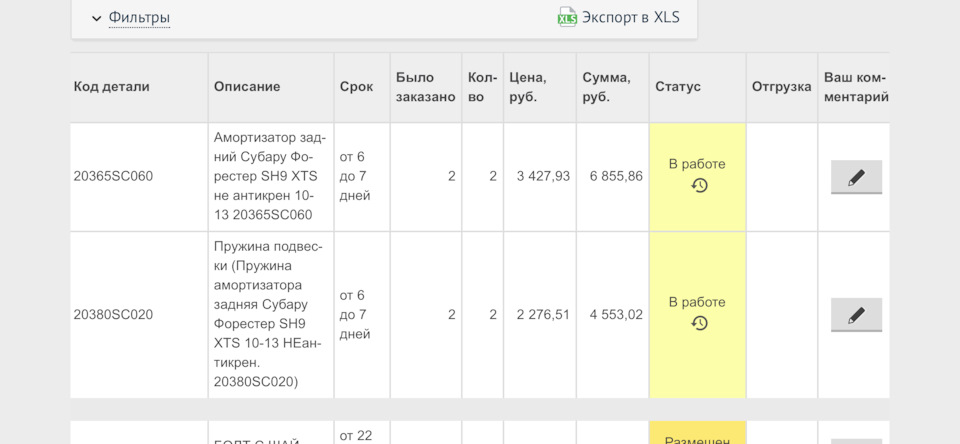Click the Отгрузка column header

(781, 86)
